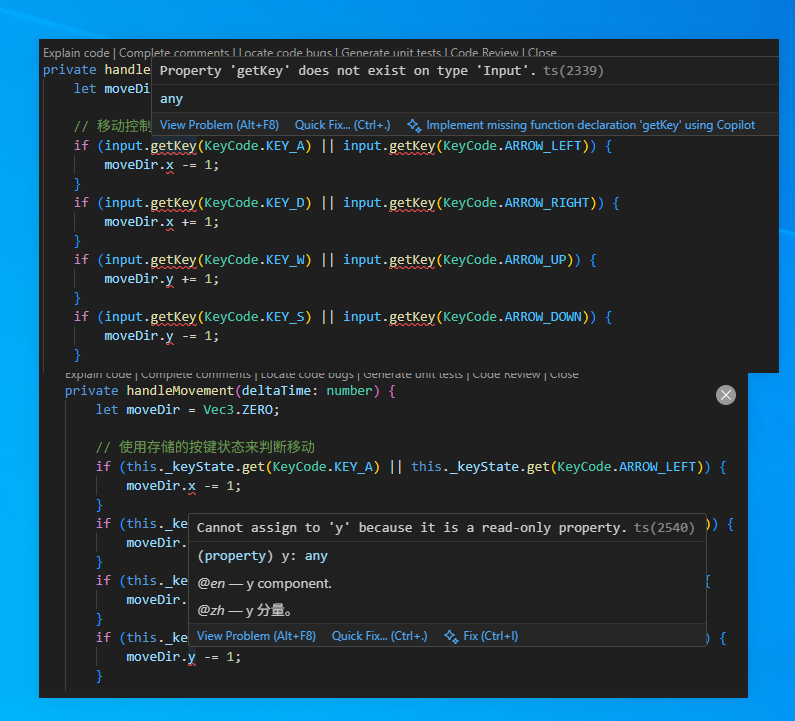Viewport: 795px width, 721px height.
Task: Click KeyCode.KEY_W in upper snippet
Action: (254, 260)
